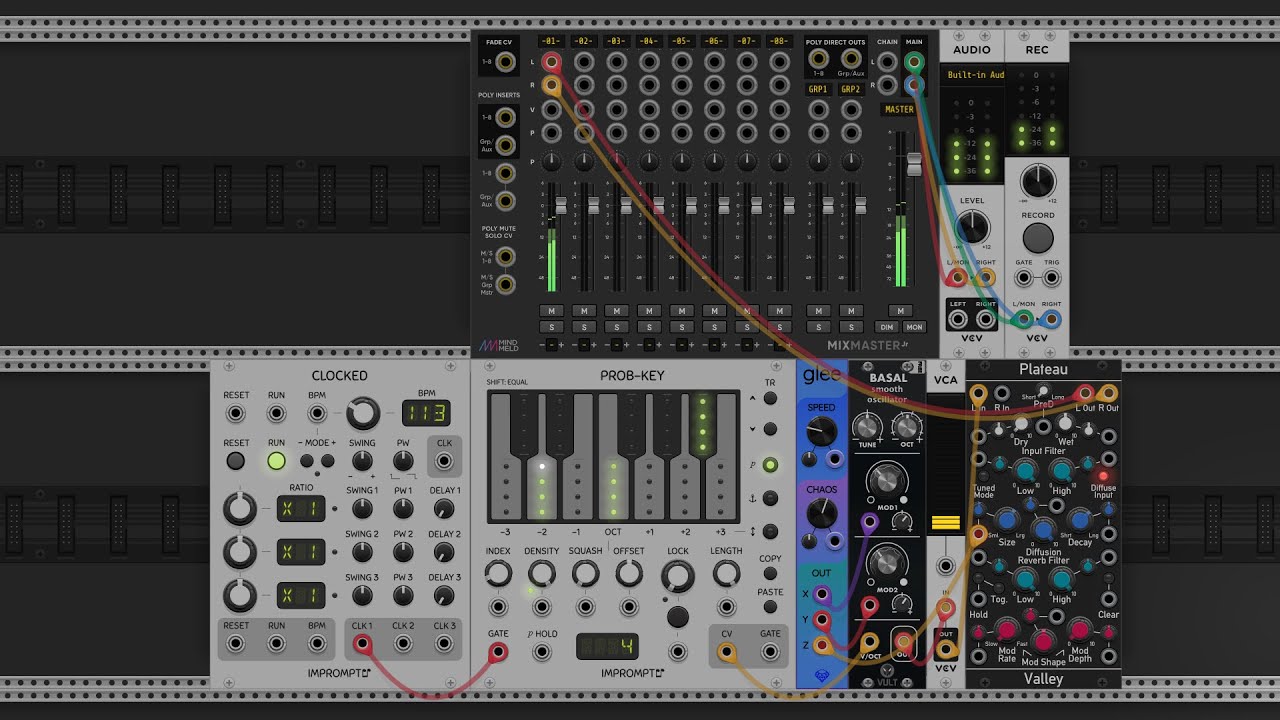1280x720 pixels.
Task: Click the LEVEL knob on Audio module
Action: tap(972, 227)
